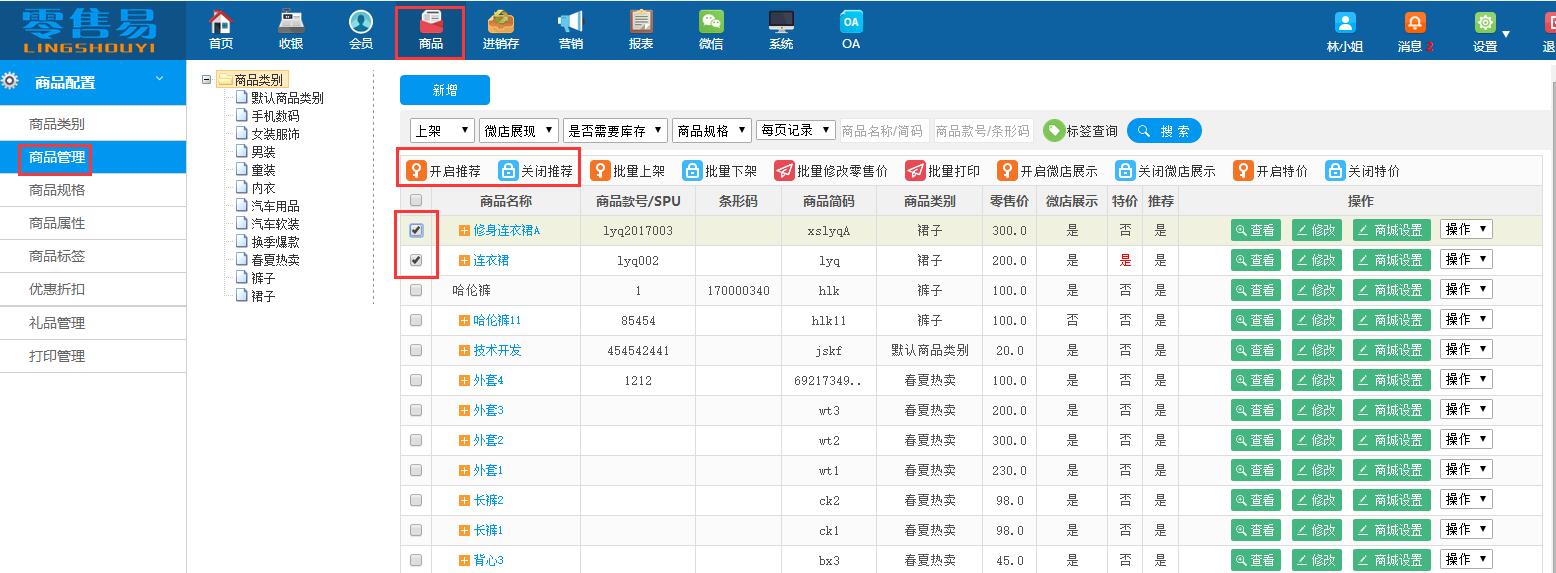Select 女装服饰 in the category tree

click(x=275, y=134)
